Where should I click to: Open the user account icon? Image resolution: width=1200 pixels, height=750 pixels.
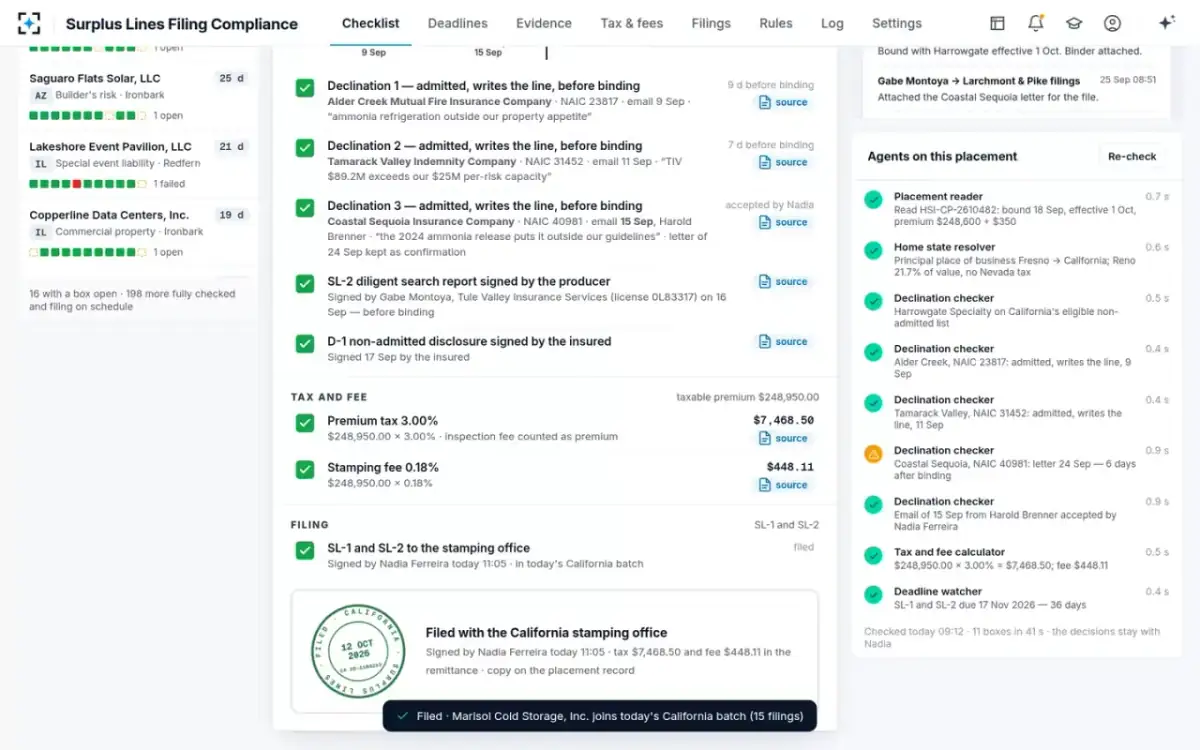pyautogui.click(x=1112, y=23)
